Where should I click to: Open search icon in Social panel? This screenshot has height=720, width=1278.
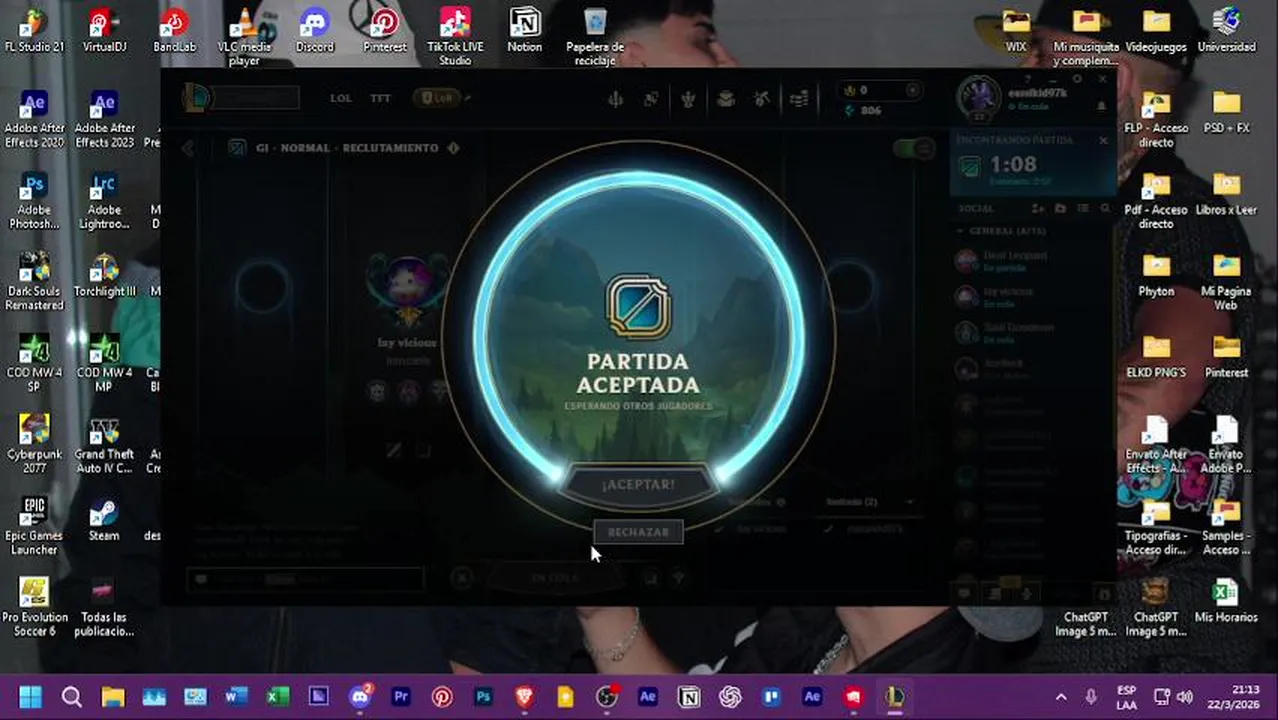[1105, 208]
